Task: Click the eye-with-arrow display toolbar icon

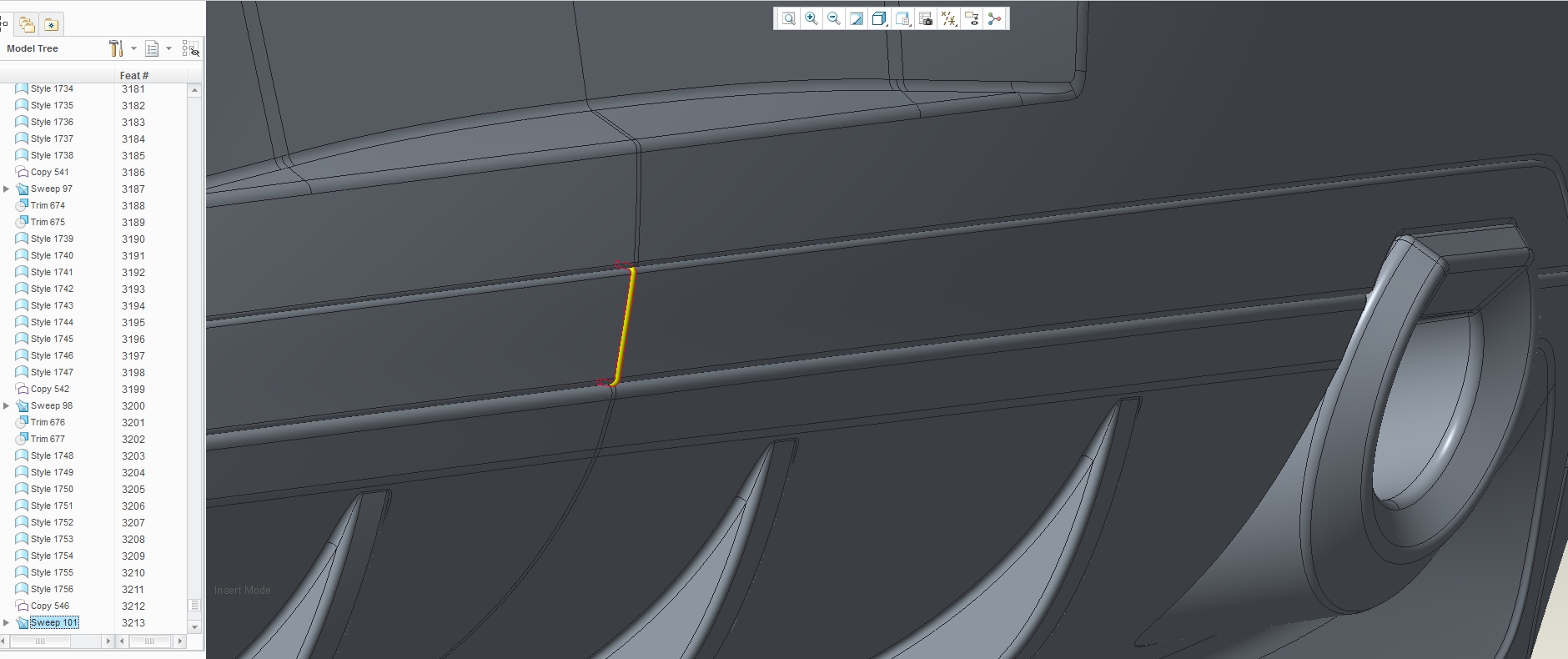Action: pos(971,18)
